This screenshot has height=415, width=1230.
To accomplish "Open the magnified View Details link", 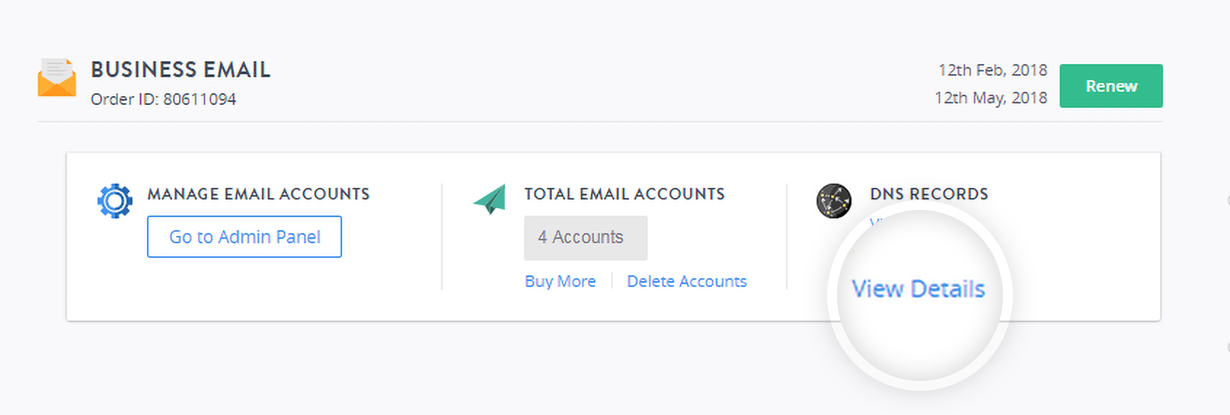I will (x=918, y=289).
